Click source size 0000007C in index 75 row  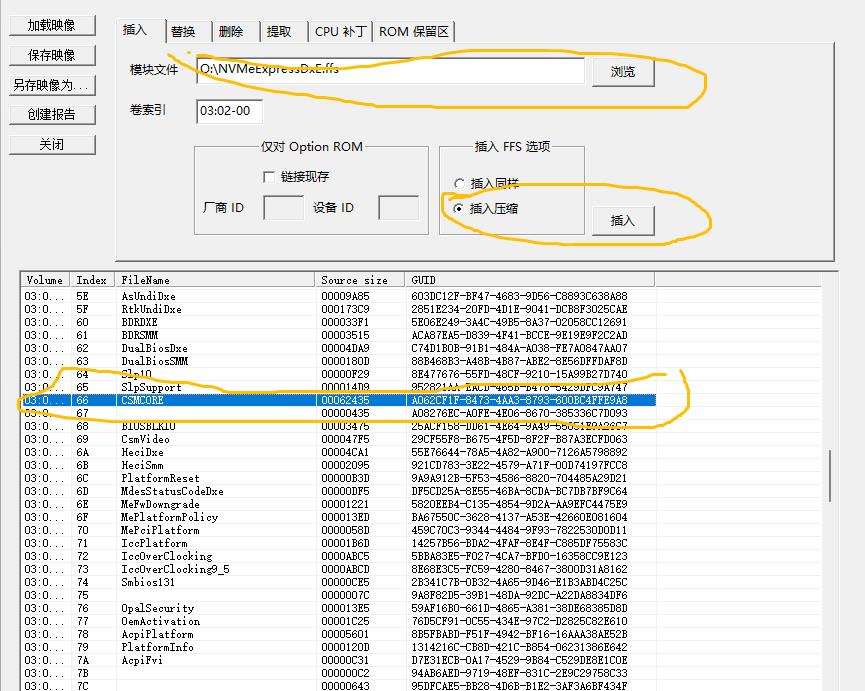[x=345, y=596]
